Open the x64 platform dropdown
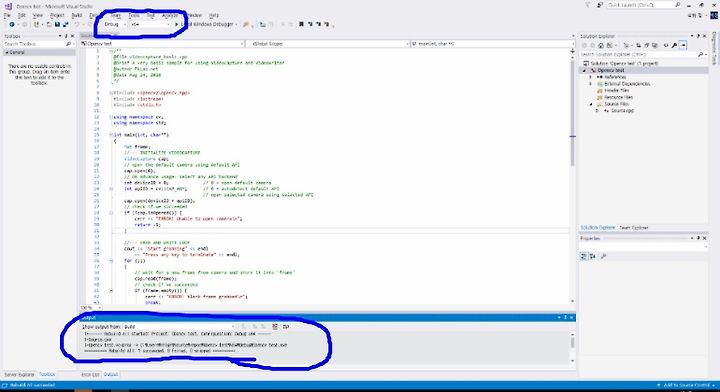Viewport: 720px width, 392px height. pyautogui.click(x=150, y=24)
